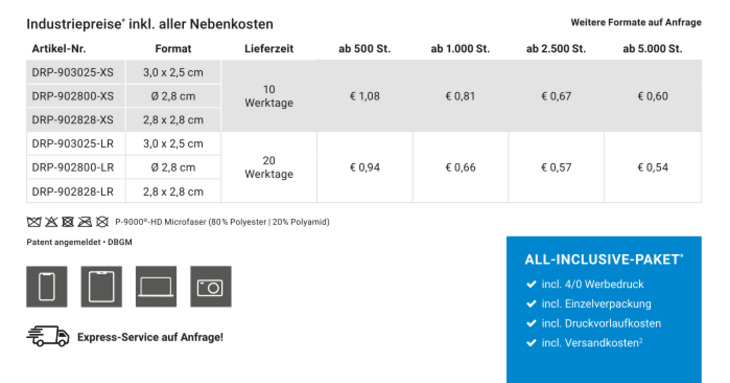Click checkmark beside incl. Versandkosten
The image size is (730, 383).
(x=531, y=343)
